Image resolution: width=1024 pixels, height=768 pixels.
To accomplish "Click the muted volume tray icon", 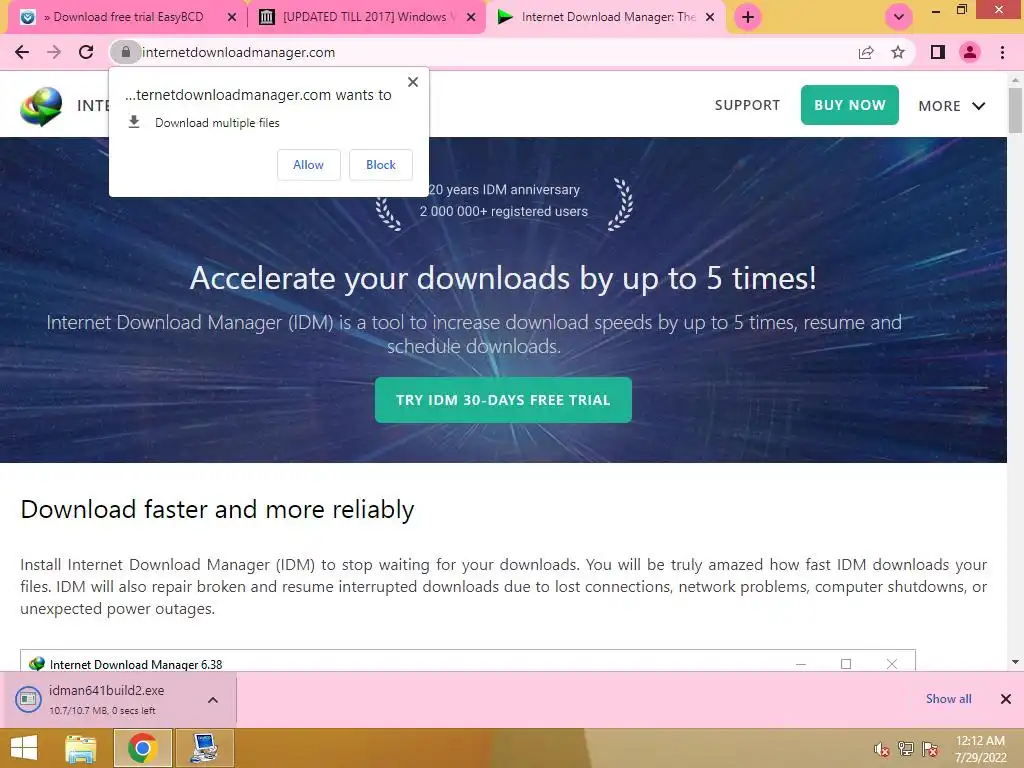I will coord(882,750).
